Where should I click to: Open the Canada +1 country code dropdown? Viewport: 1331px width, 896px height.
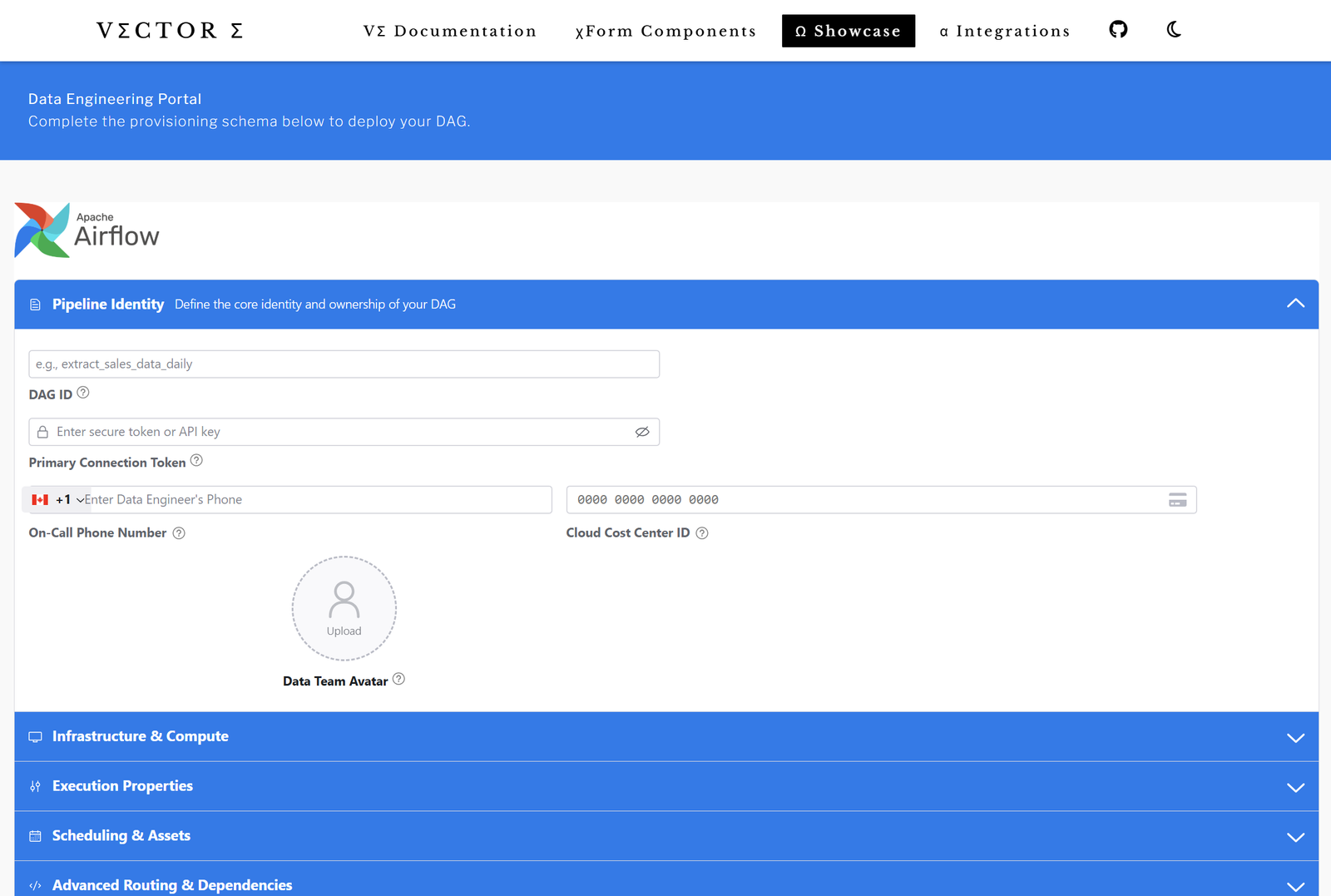coord(57,500)
